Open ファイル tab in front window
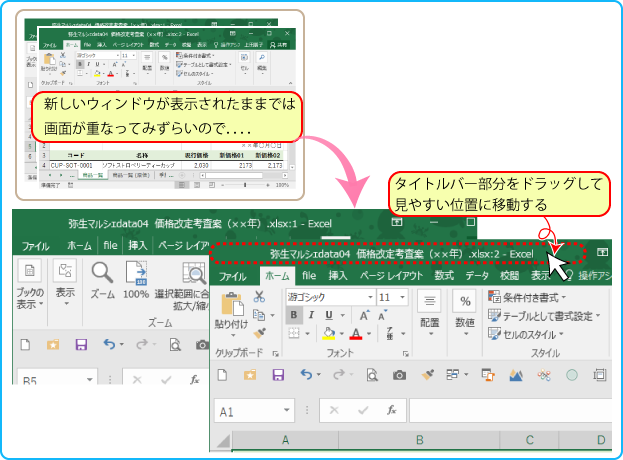 coord(232,276)
